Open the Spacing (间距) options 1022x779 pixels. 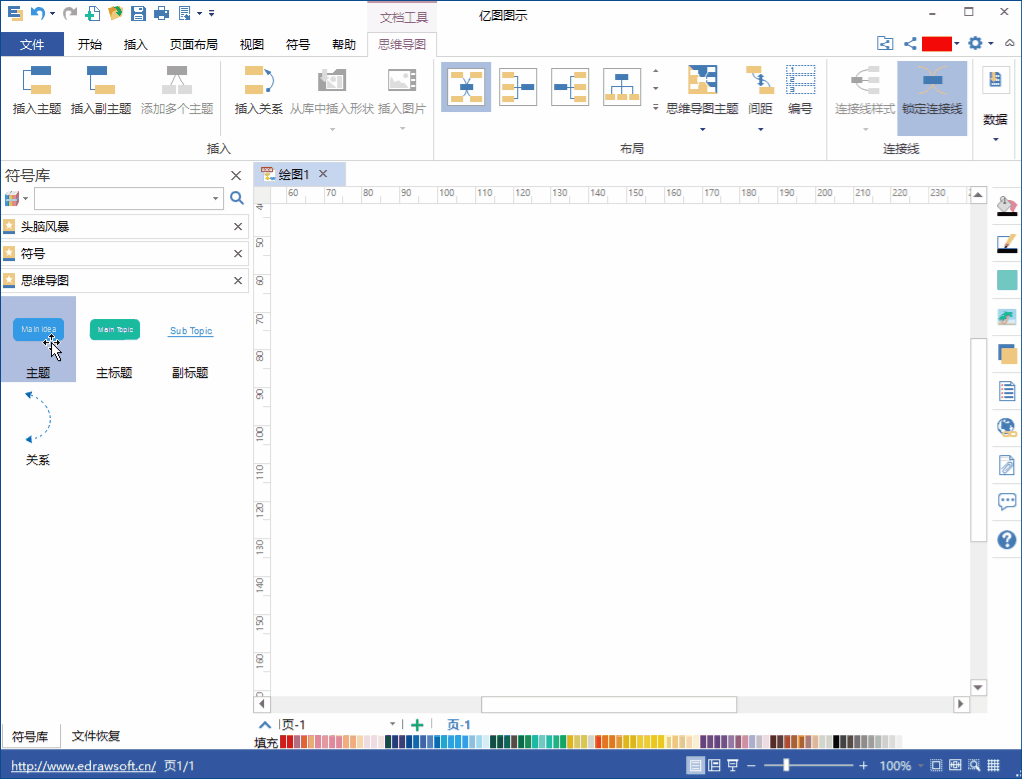(760, 98)
